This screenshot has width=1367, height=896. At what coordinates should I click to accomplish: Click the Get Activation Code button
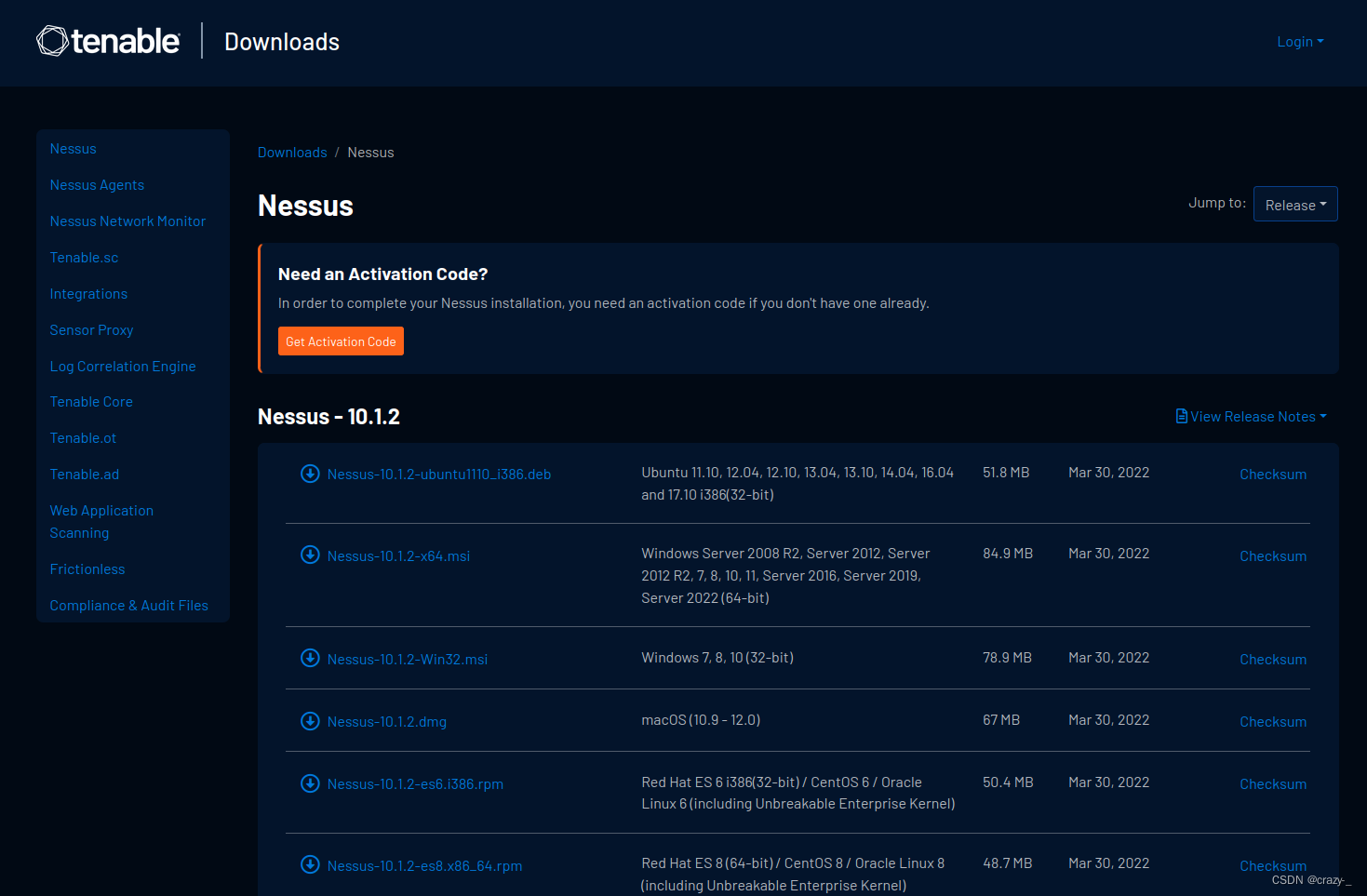pos(341,341)
